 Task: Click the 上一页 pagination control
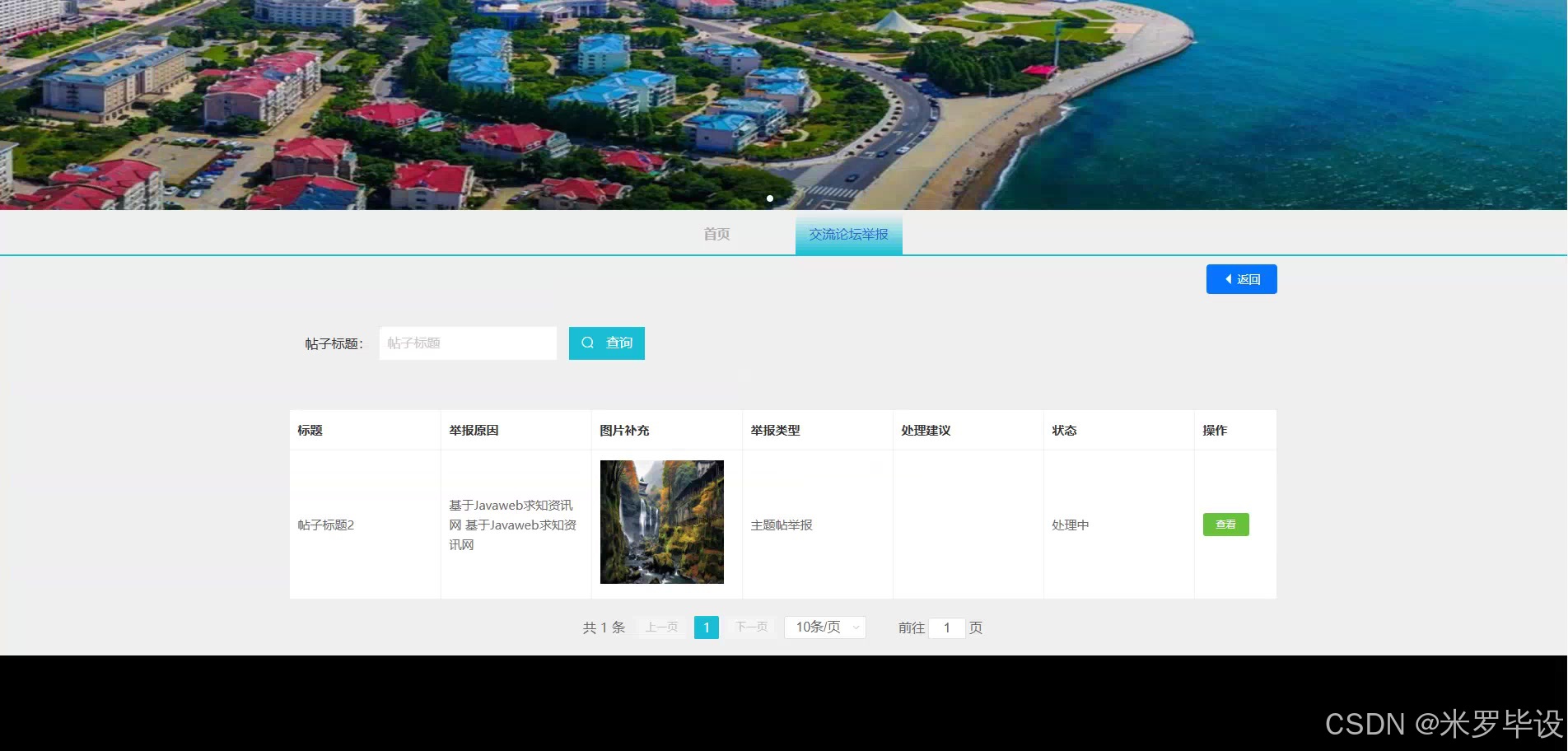[660, 627]
